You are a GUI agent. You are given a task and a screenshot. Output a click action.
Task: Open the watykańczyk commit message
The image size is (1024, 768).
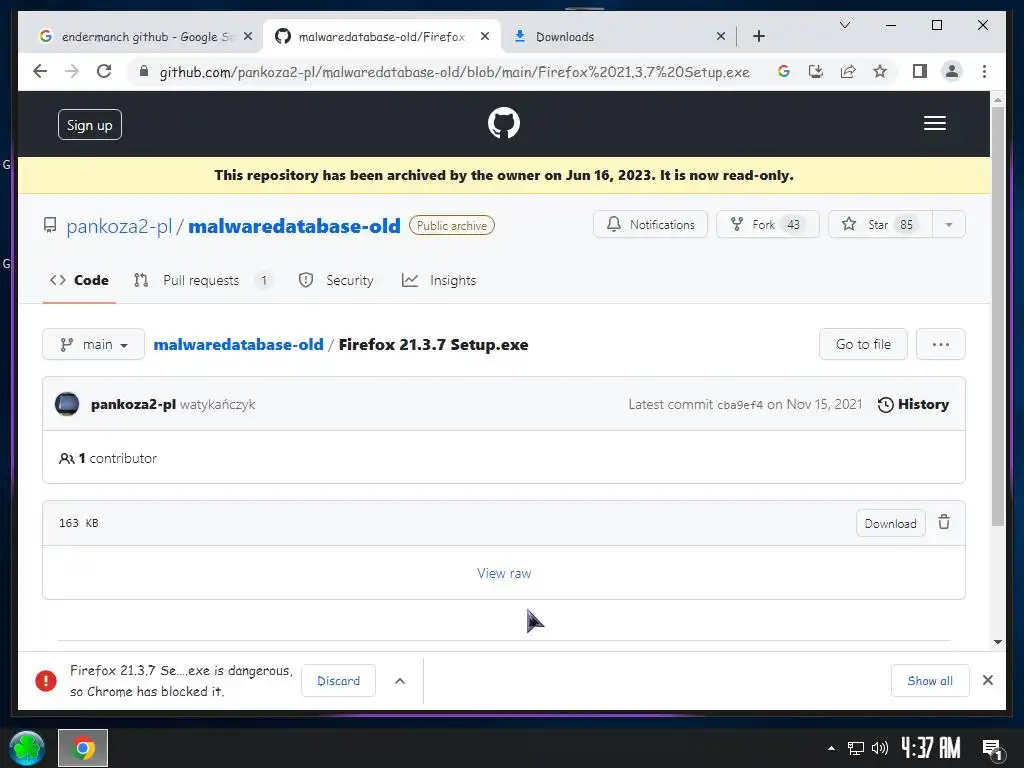coord(217,404)
